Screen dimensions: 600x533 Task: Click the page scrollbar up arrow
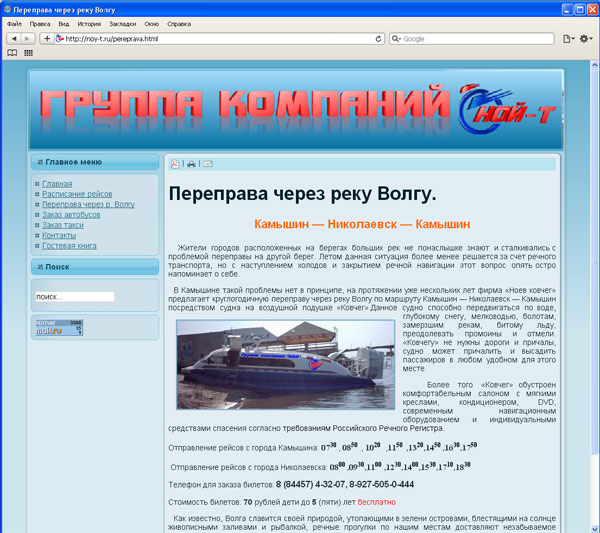tap(595, 65)
